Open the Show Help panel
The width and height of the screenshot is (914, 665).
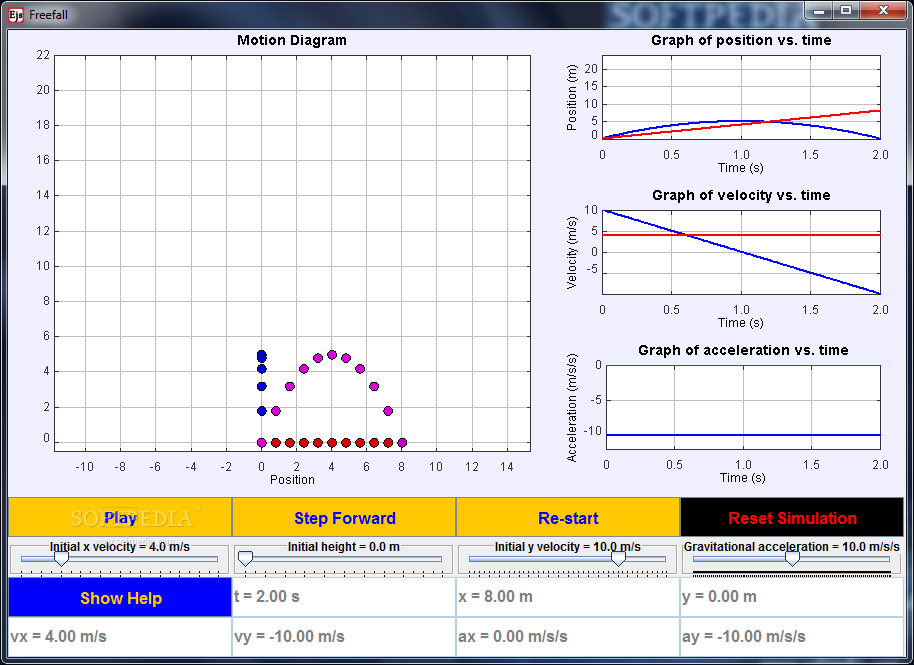point(120,597)
